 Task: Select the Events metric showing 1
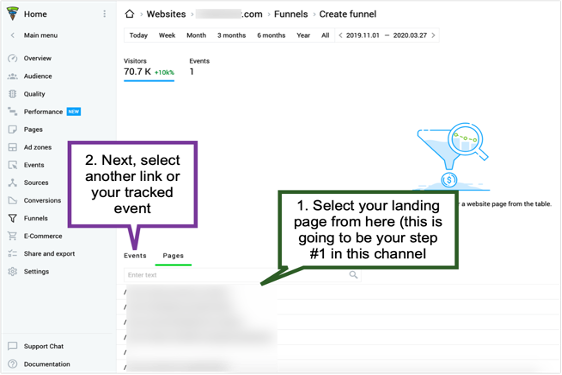199,67
